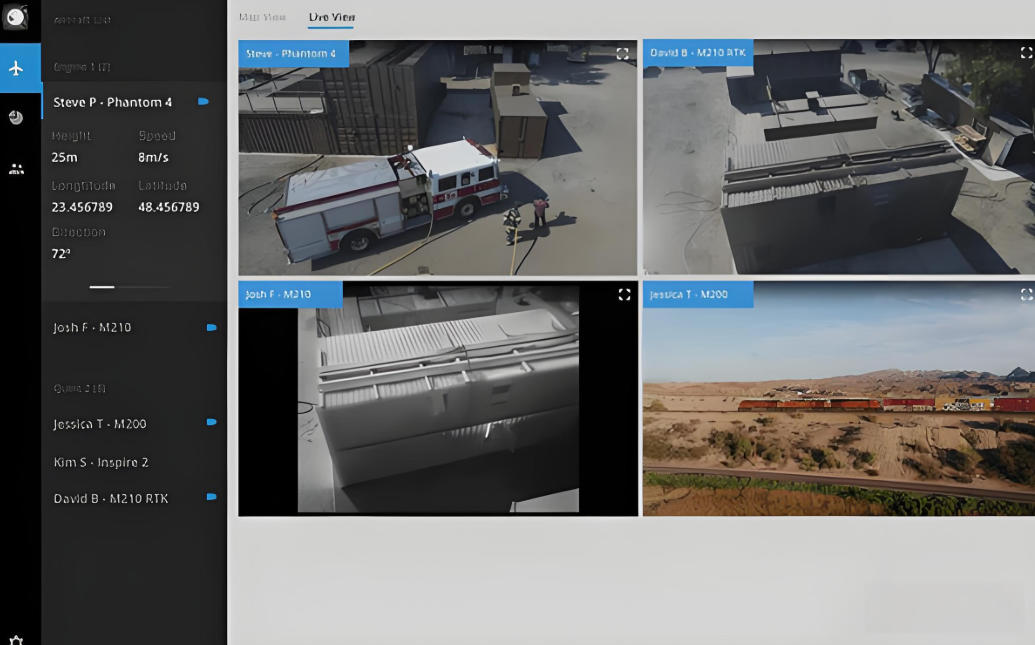Open the aircraft list via airplane icon

coord(16,68)
